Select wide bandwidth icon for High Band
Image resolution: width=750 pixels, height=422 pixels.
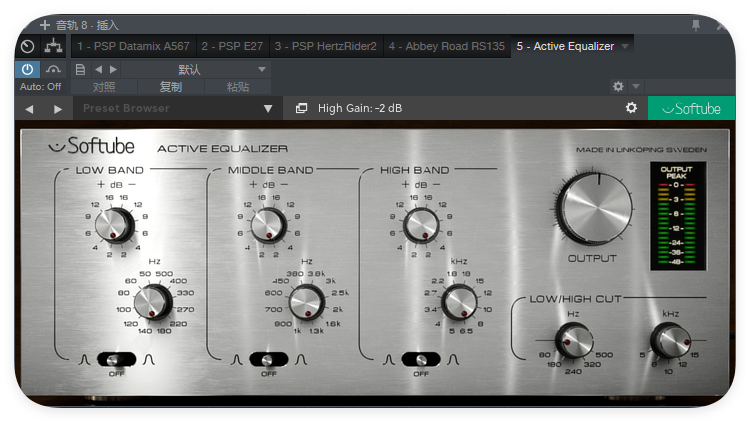tap(453, 360)
